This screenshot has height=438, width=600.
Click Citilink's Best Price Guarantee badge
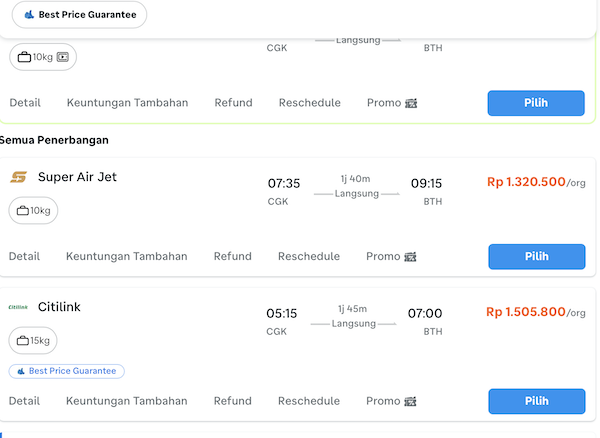(x=66, y=371)
